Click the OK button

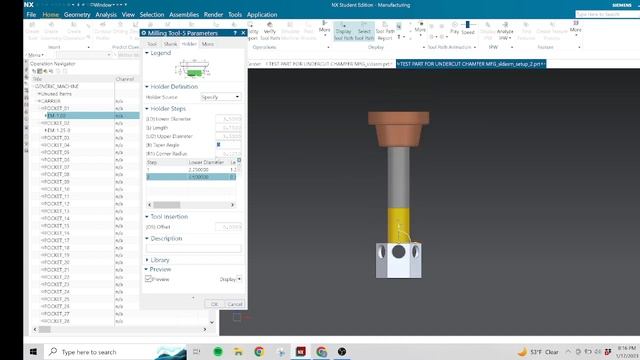point(214,304)
